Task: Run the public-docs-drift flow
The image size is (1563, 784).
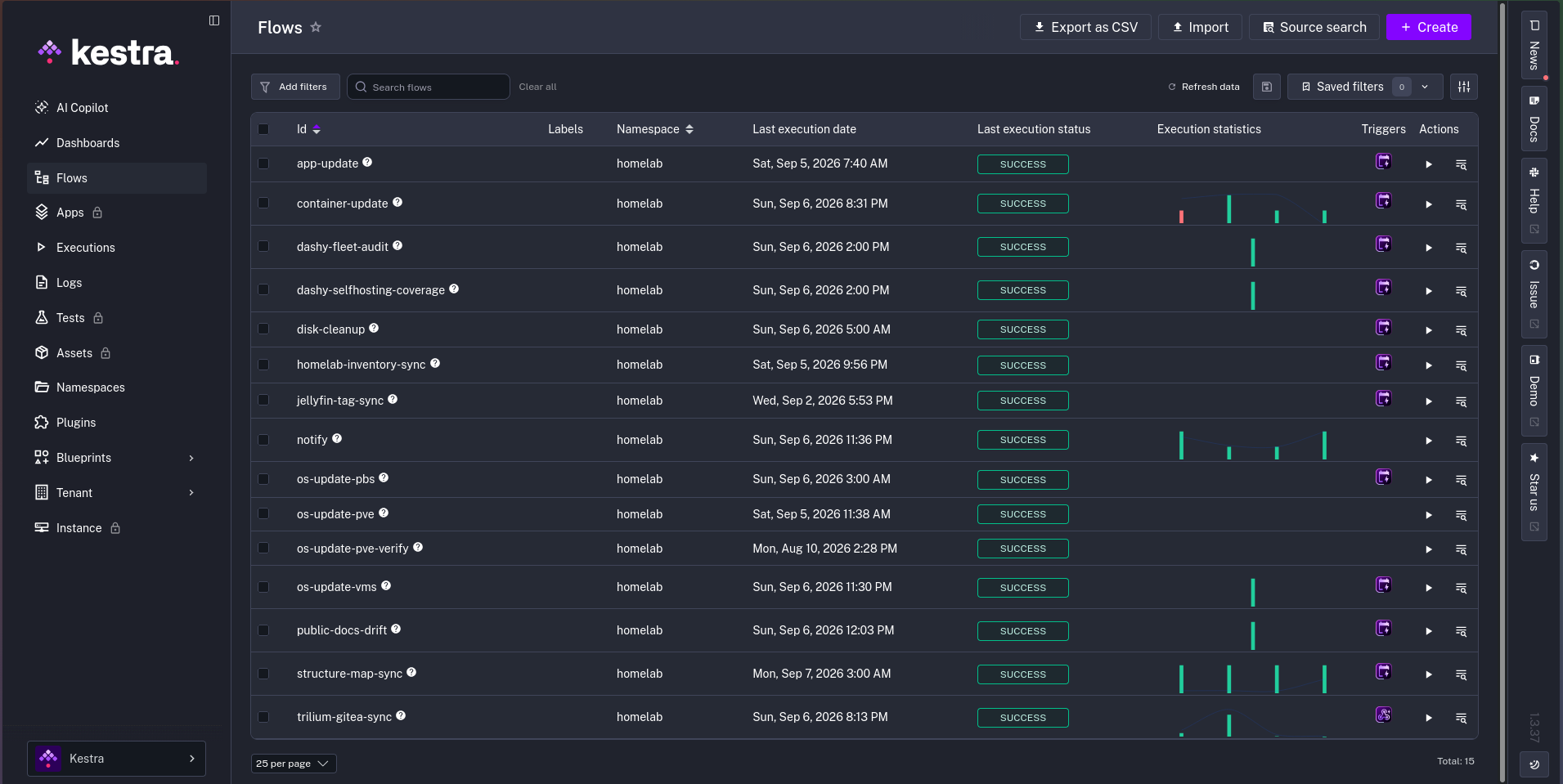Action: click(1429, 631)
